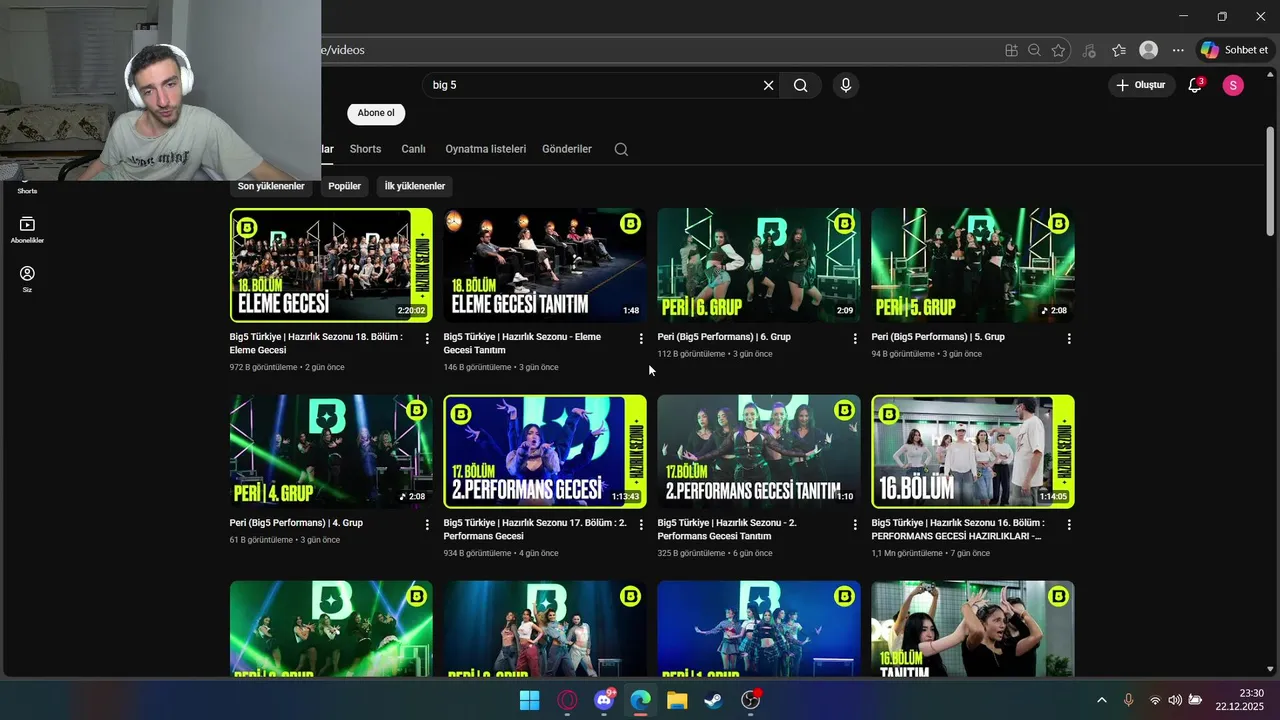The width and height of the screenshot is (1280, 720).
Task: Open the 18. Bölüm Eleme Gecesi thumbnail
Action: pyautogui.click(x=331, y=265)
